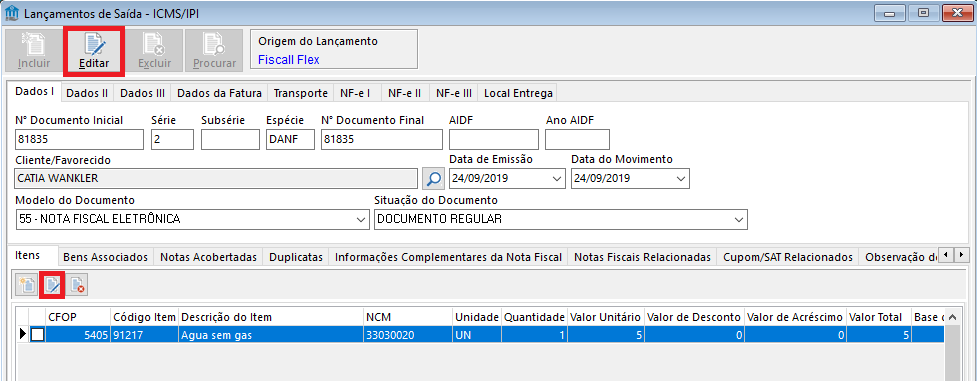Select the Duplicatas tab
This screenshot has height=381, width=977.
296,257
